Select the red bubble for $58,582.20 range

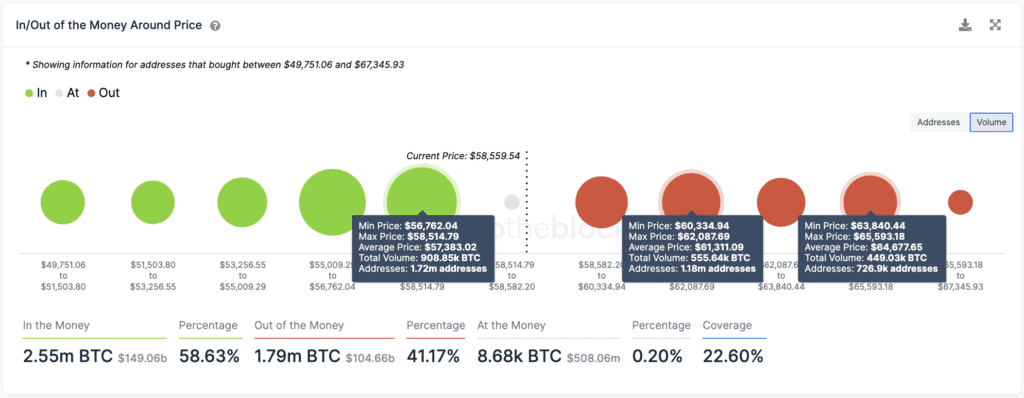point(601,202)
